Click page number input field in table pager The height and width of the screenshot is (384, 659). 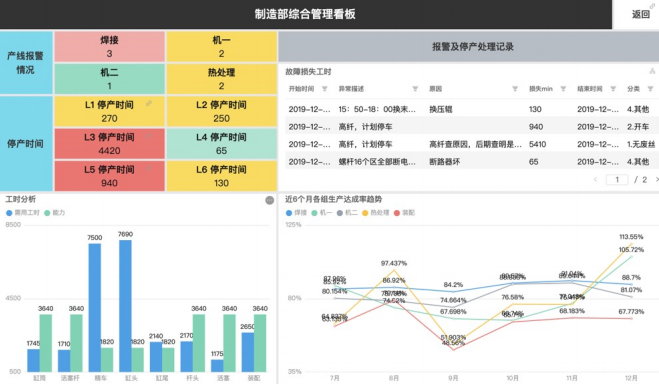click(x=617, y=180)
